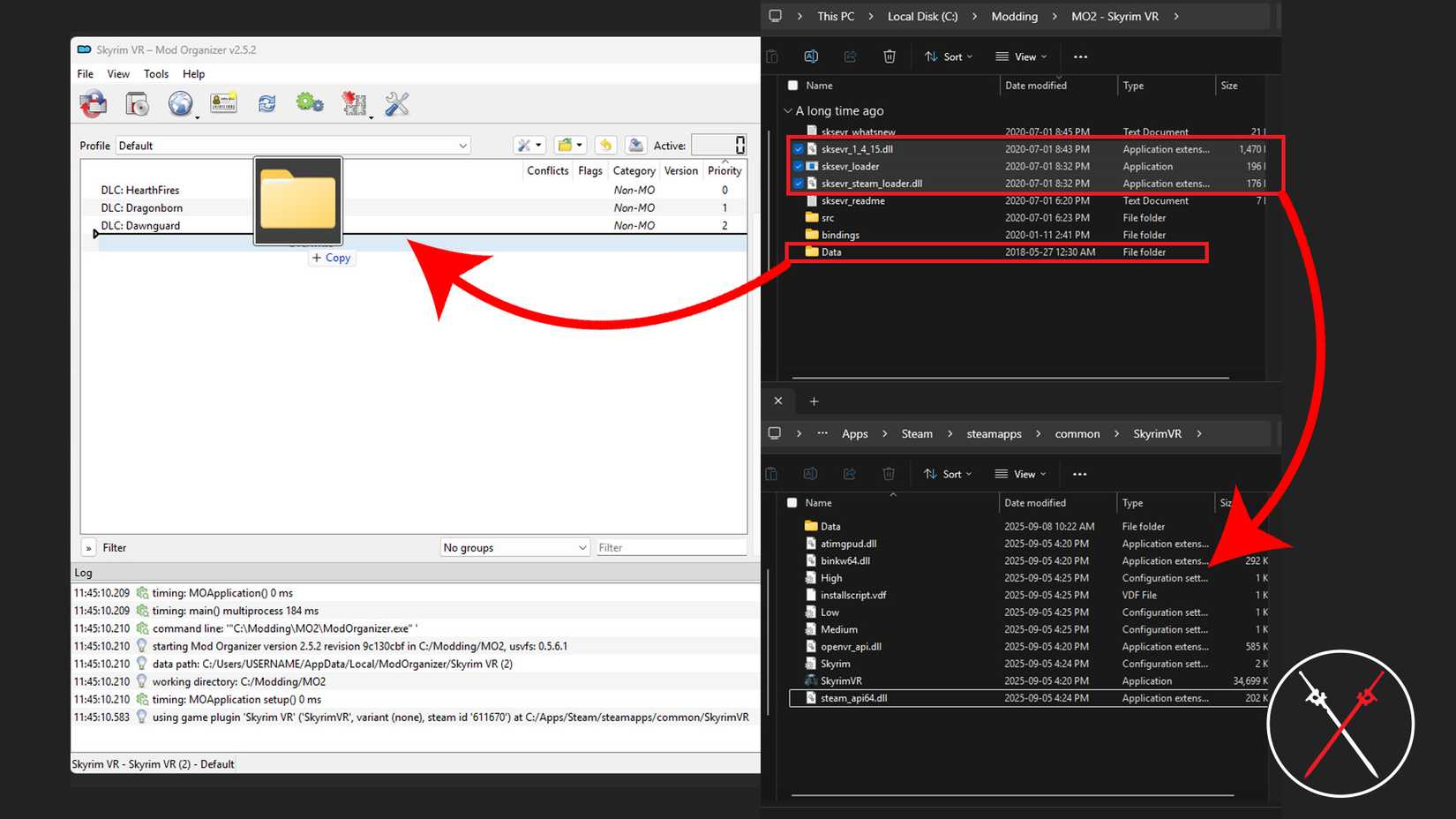
Task: Click the mod list Filter text field
Action: (x=671, y=548)
